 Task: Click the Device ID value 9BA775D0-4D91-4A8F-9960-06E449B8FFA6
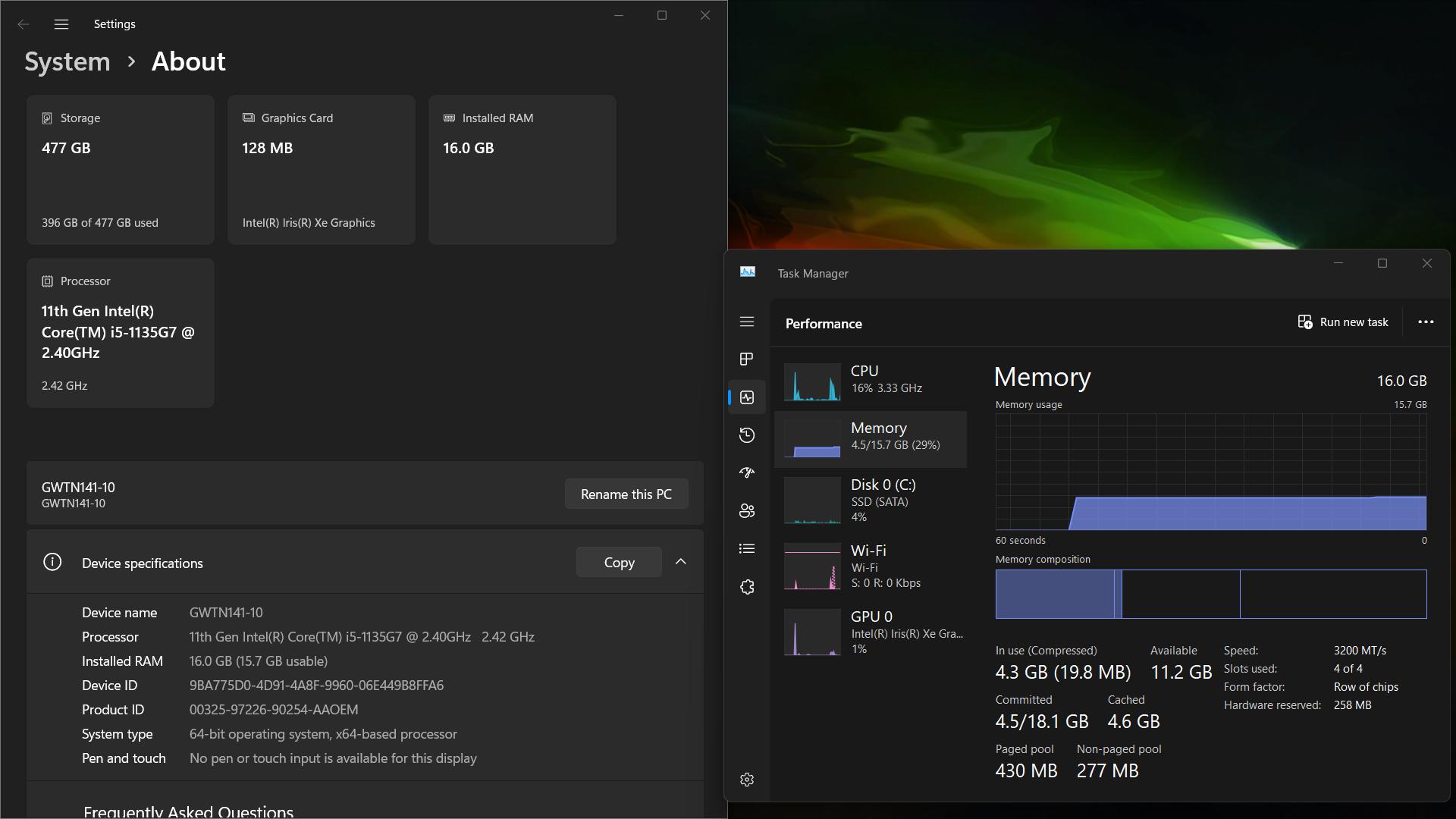point(316,686)
